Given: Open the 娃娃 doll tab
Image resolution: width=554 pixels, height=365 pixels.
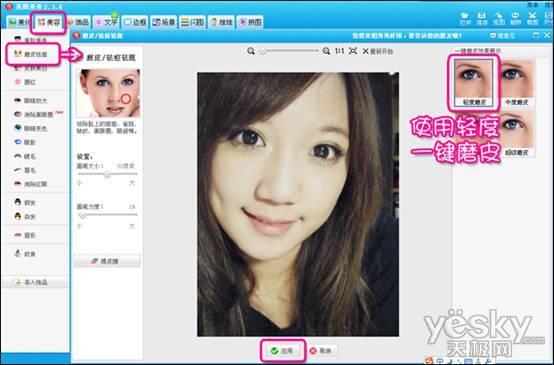Looking at the screenshot, I should 222,22.
